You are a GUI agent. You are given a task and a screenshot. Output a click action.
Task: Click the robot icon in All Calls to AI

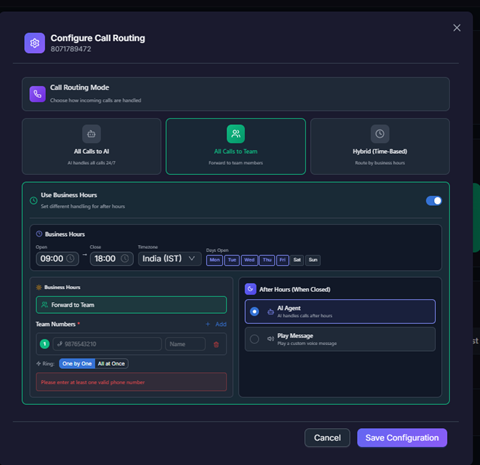pos(91,134)
